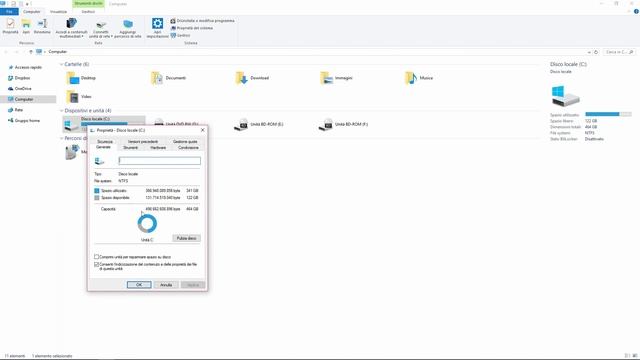The height and width of the screenshot is (360, 640).
Task: Click the up-folder navigation arrow
Action: [x=31, y=52]
